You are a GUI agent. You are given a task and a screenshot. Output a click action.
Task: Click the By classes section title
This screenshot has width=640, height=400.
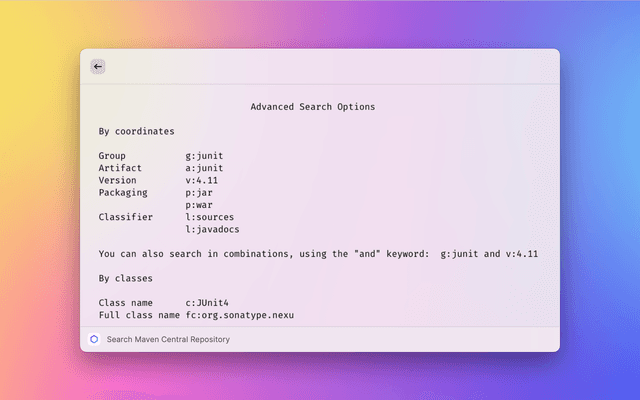click(x=127, y=278)
